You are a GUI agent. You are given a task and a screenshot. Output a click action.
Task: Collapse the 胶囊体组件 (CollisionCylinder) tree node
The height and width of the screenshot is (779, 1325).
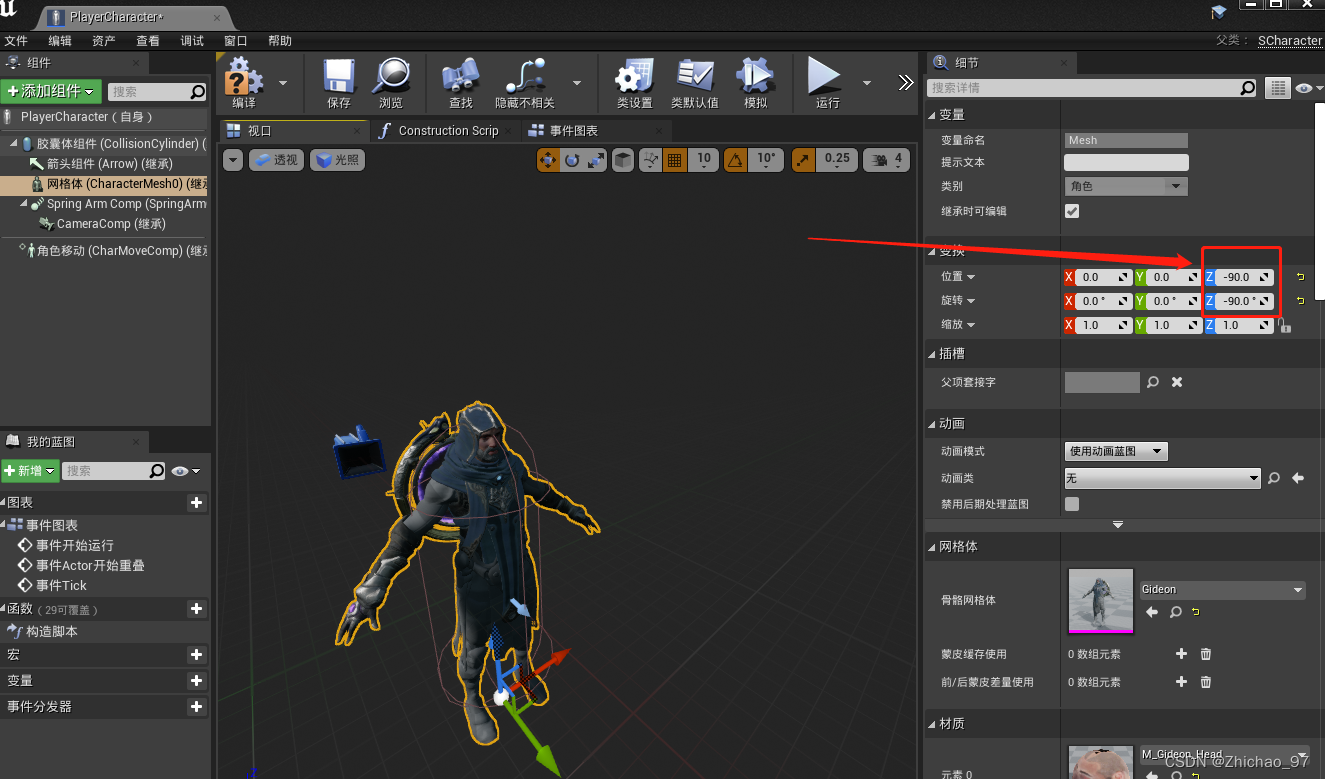coord(13,144)
